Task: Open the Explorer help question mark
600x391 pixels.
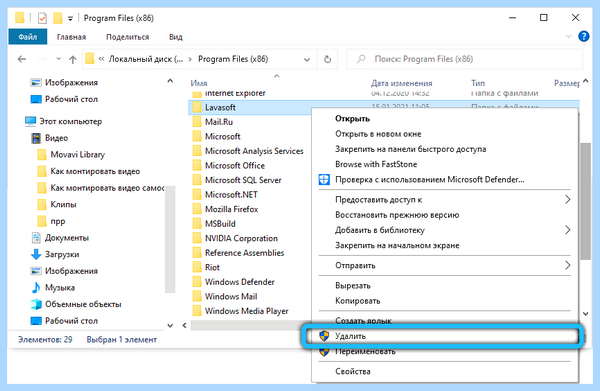Action: [x=584, y=36]
